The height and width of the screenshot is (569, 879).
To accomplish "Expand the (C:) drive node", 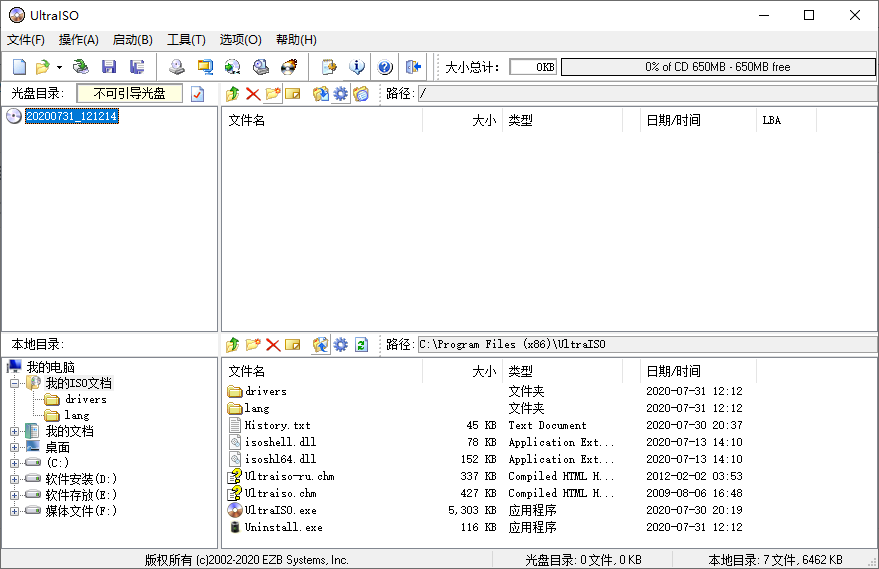I will coord(15,463).
